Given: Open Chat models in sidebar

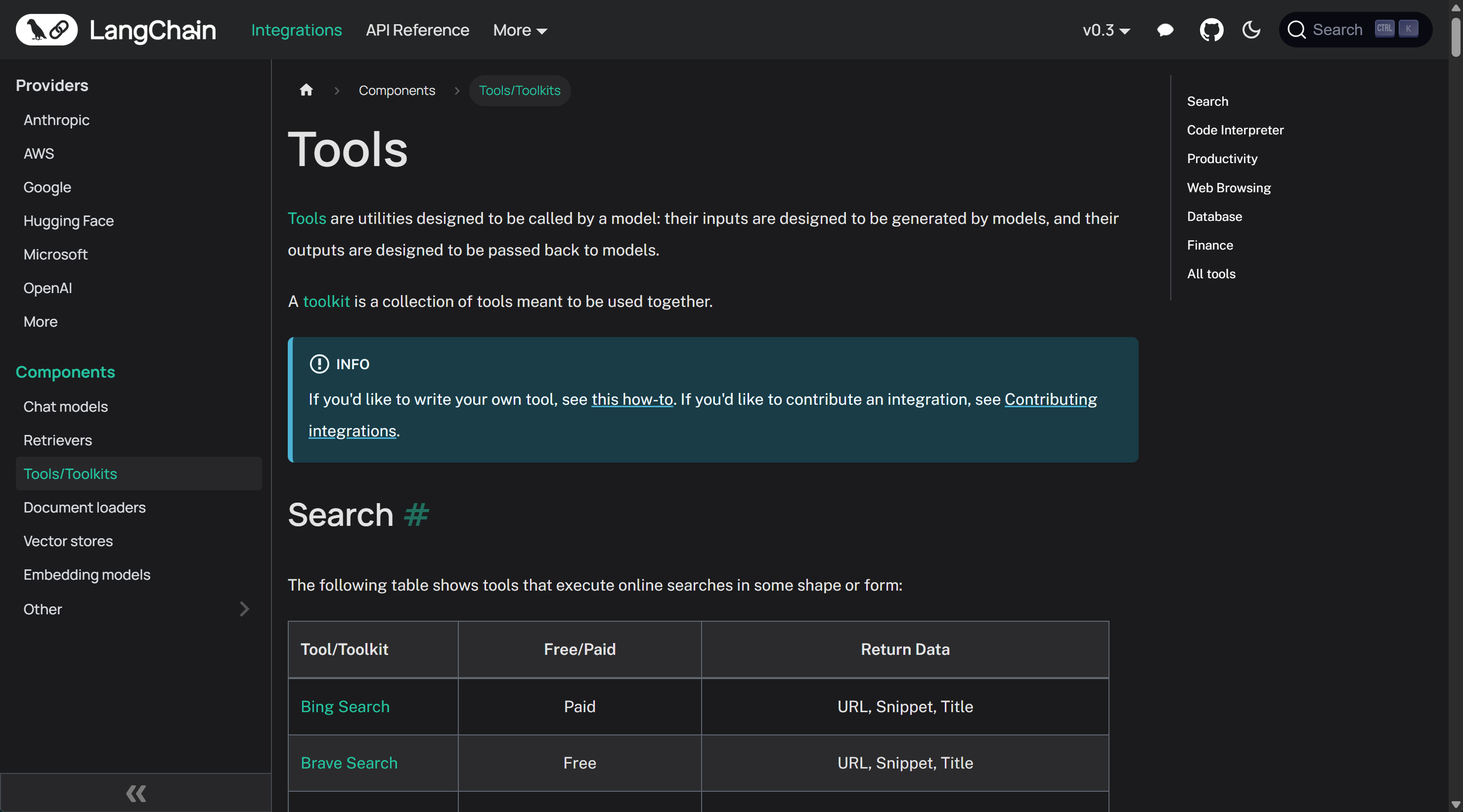Looking at the screenshot, I should (65, 407).
